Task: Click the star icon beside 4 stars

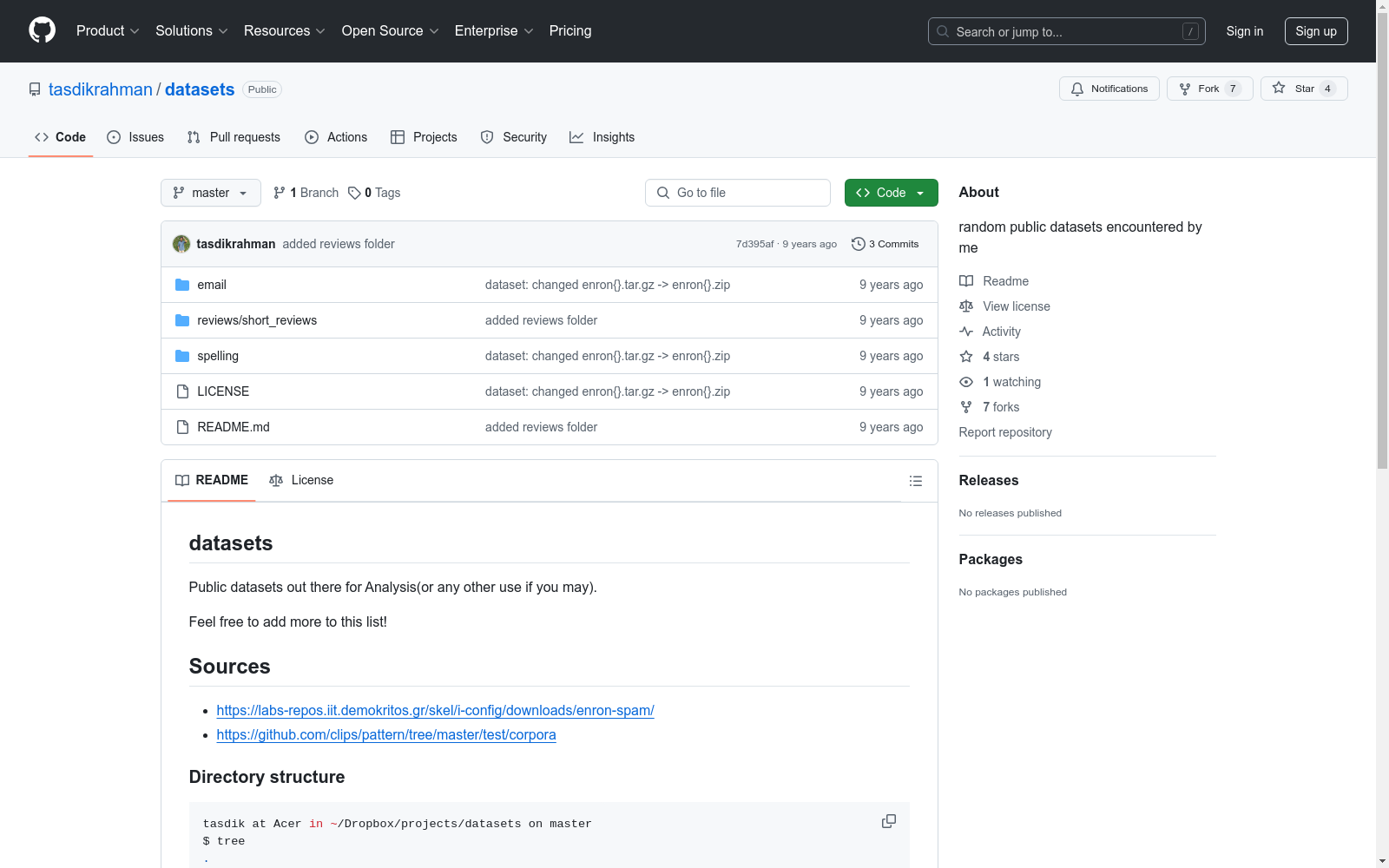Action: pyautogui.click(x=966, y=357)
